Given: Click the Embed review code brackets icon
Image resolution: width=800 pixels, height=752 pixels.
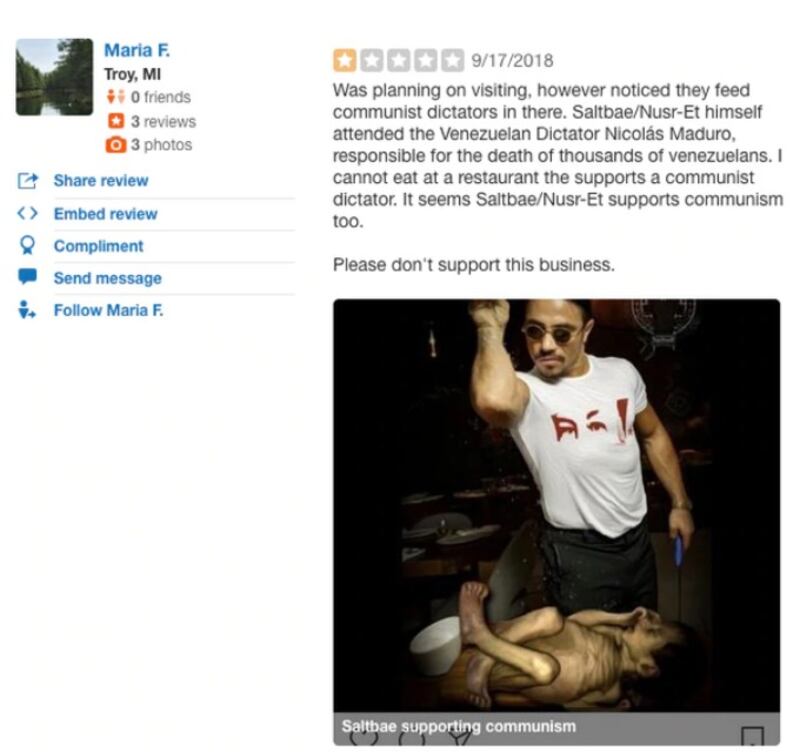Looking at the screenshot, I should click(x=27, y=213).
